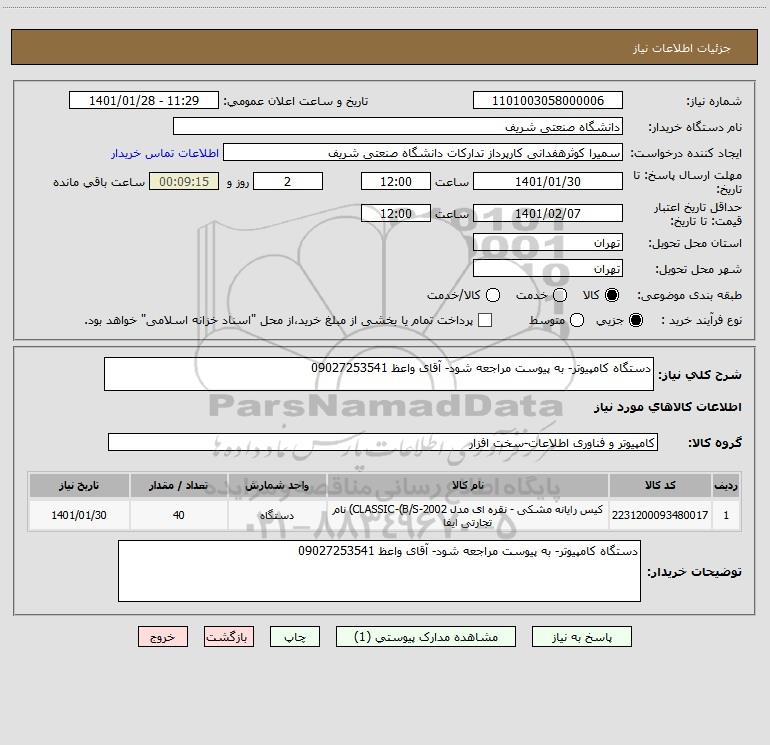
Task: Click the کد کالا column header
Action: point(660,485)
